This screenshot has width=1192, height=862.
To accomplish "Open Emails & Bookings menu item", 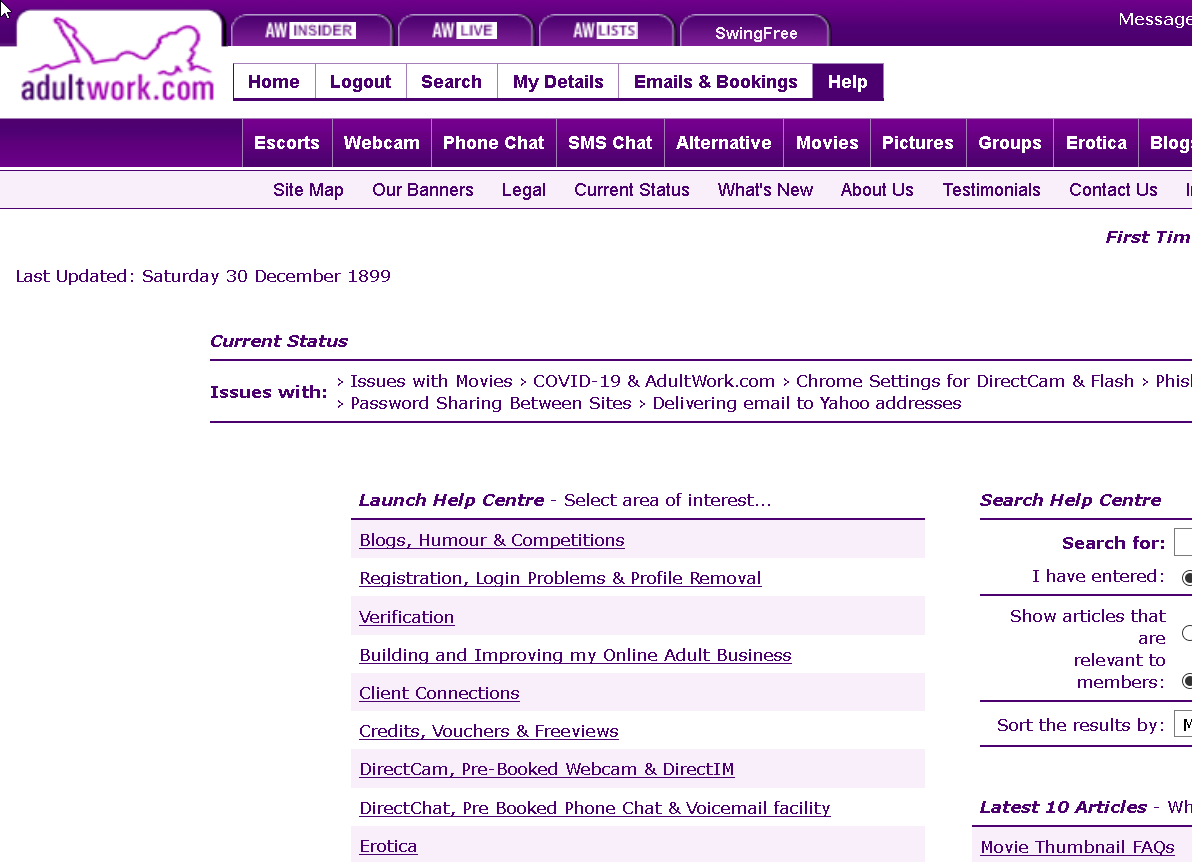I will pos(715,82).
